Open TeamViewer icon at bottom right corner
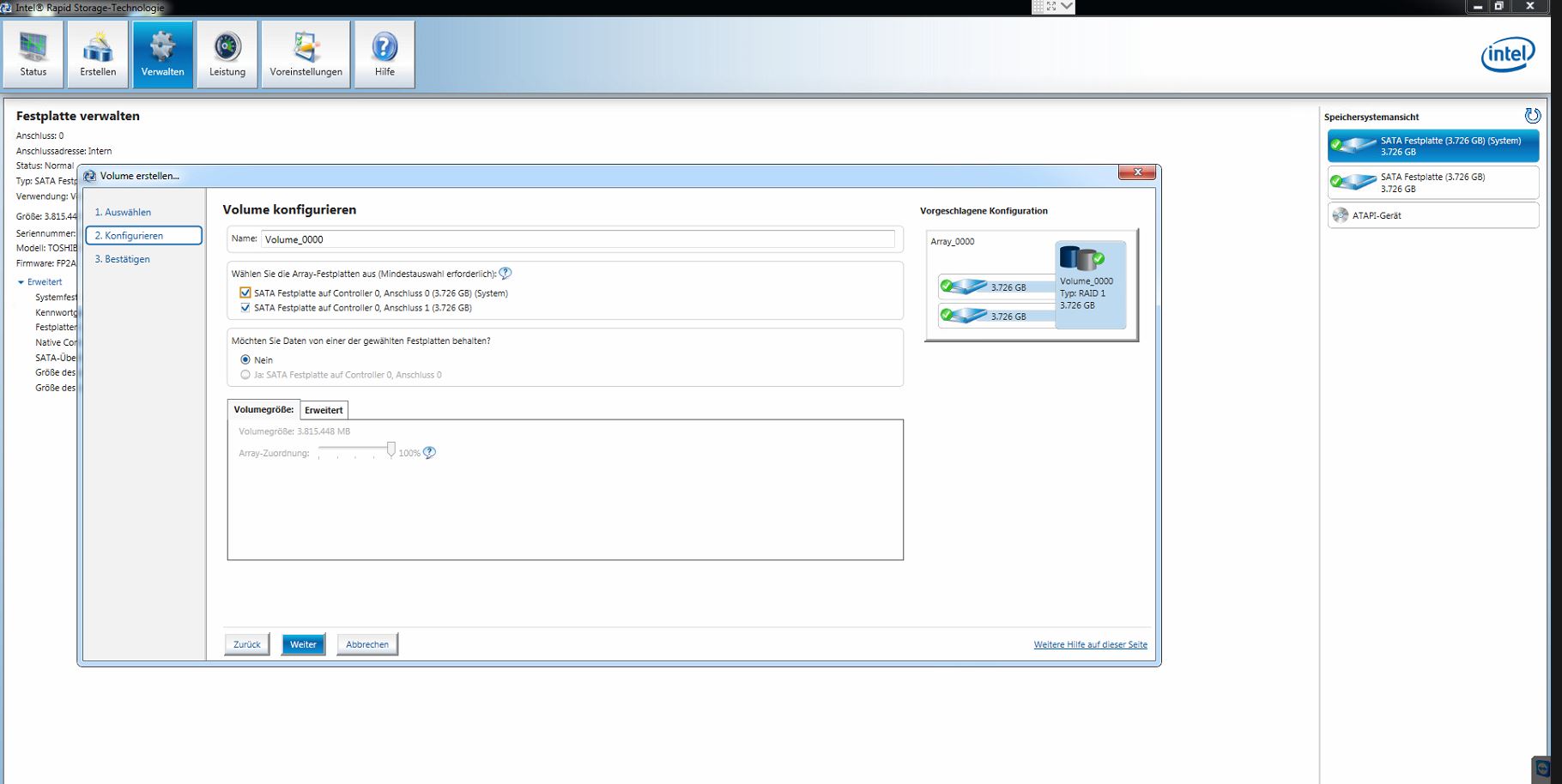The width and height of the screenshot is (1562, 784). pyautogui.click(x=1543, y=769)
